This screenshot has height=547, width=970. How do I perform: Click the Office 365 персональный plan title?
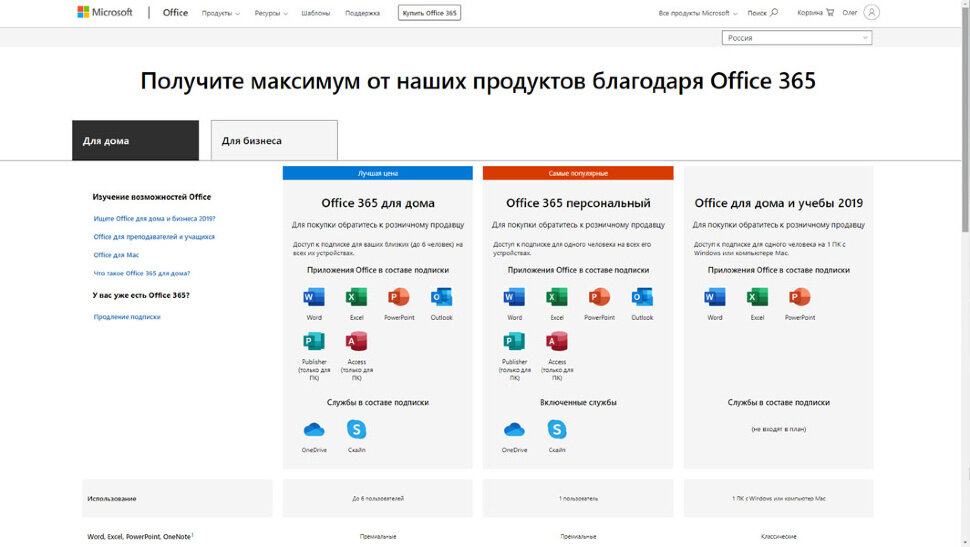(578, 203)
